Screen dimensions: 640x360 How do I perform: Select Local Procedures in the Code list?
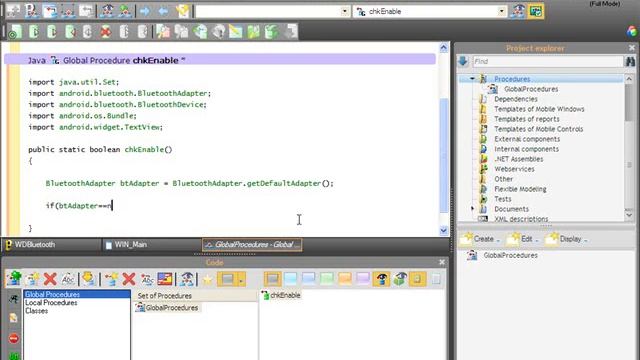point(51,302)
